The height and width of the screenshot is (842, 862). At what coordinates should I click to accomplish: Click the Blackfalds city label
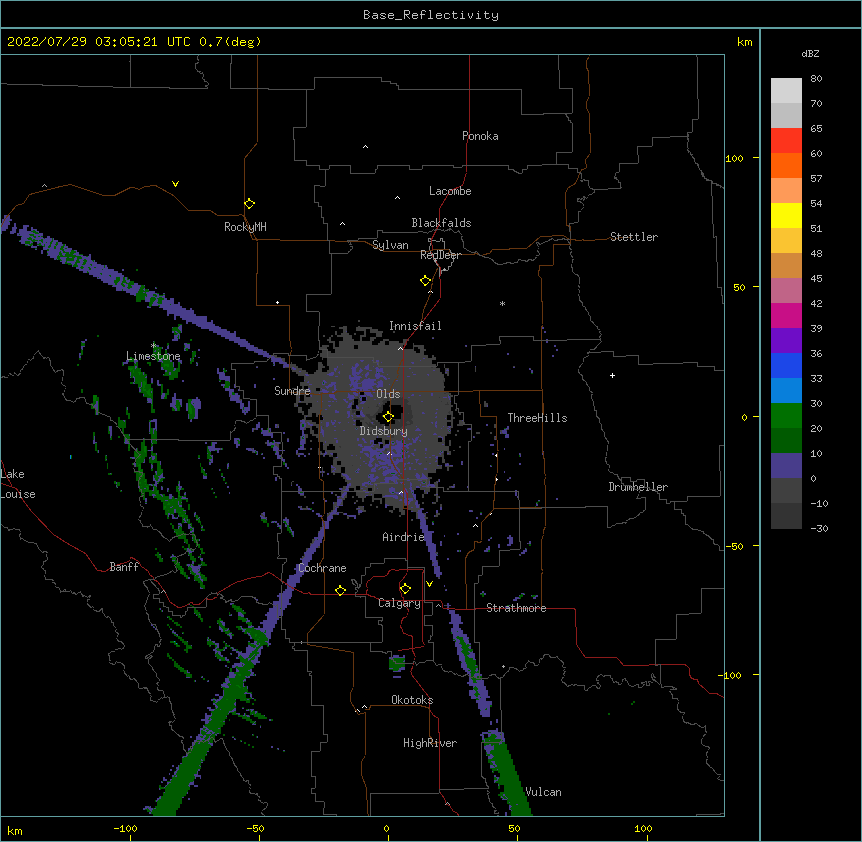tap(441, 223)
